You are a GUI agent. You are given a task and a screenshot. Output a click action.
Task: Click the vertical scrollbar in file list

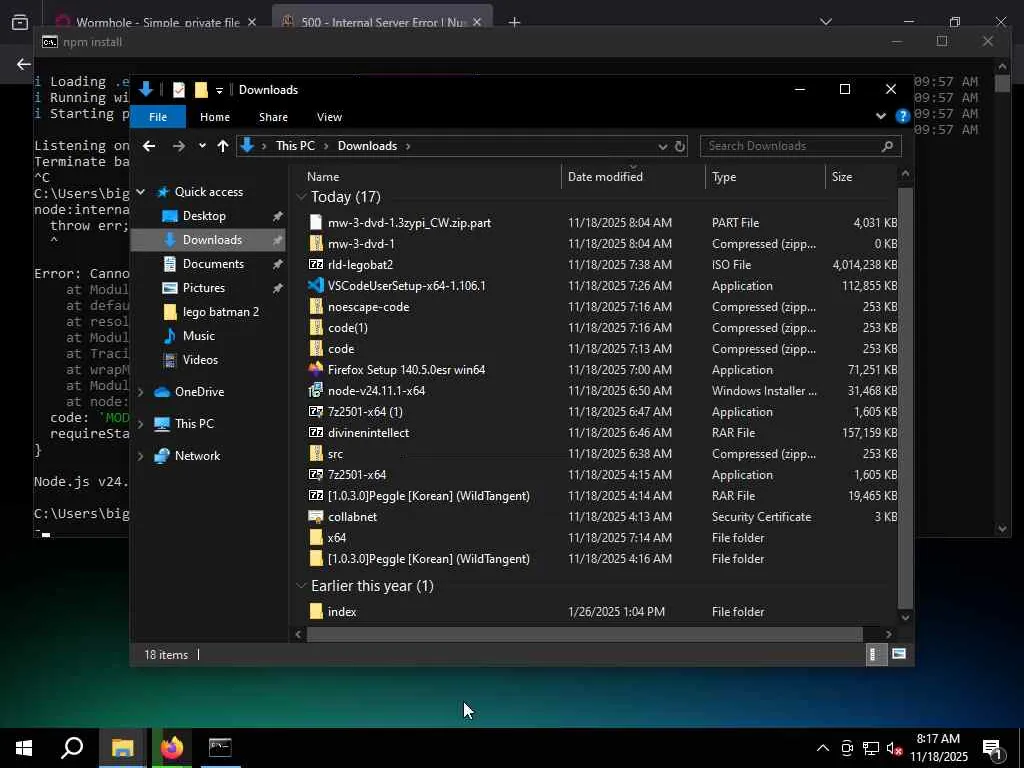point(905,398)
